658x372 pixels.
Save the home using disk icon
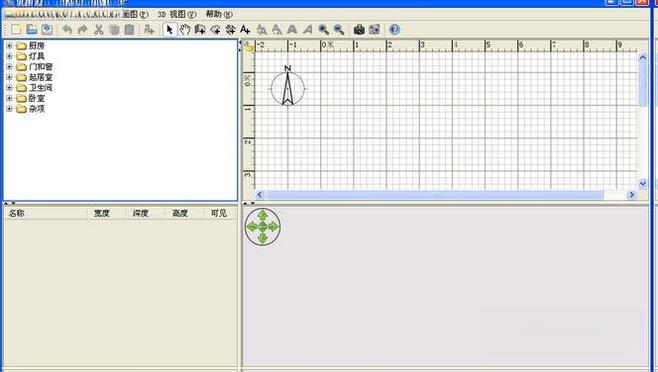(x=47, y=29)
